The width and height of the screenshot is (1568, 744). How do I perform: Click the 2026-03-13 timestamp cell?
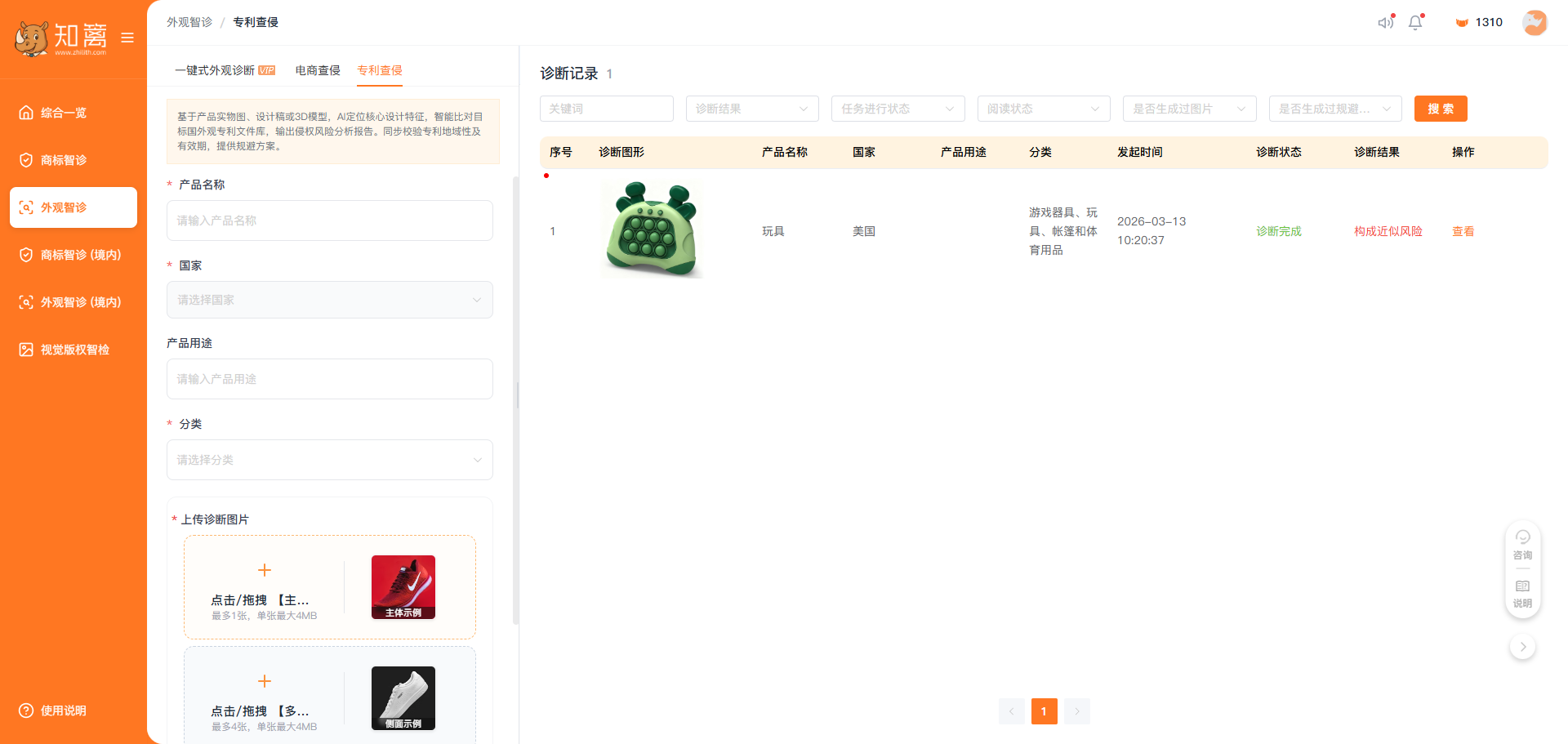[1151, 230]
